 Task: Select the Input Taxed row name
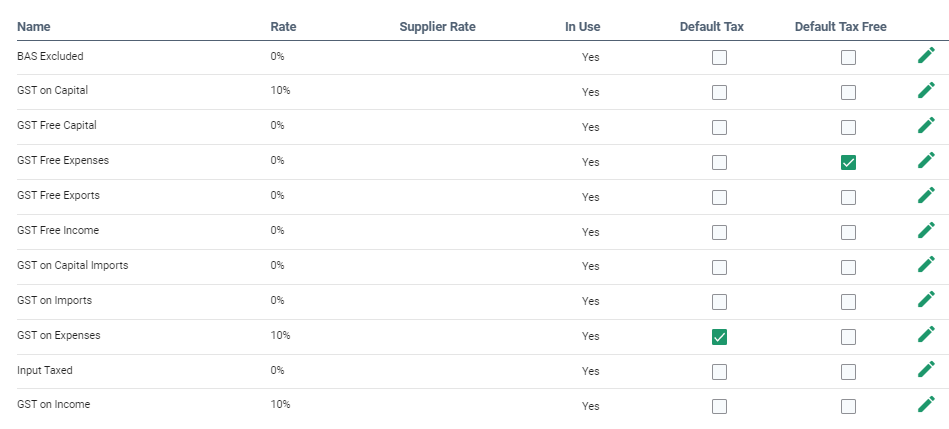click(x=45, y=371)
